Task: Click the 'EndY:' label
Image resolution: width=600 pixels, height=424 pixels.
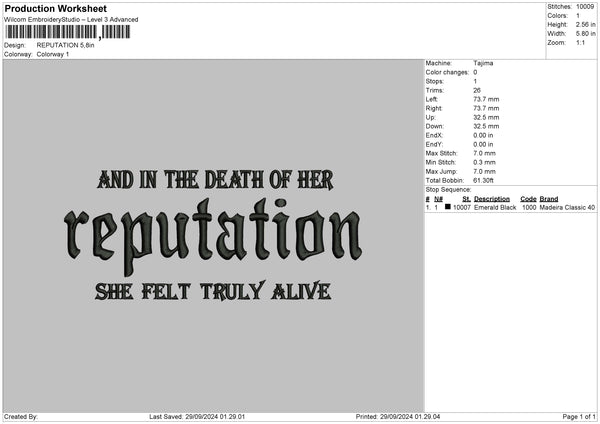Action: click(x=434, y=145)
